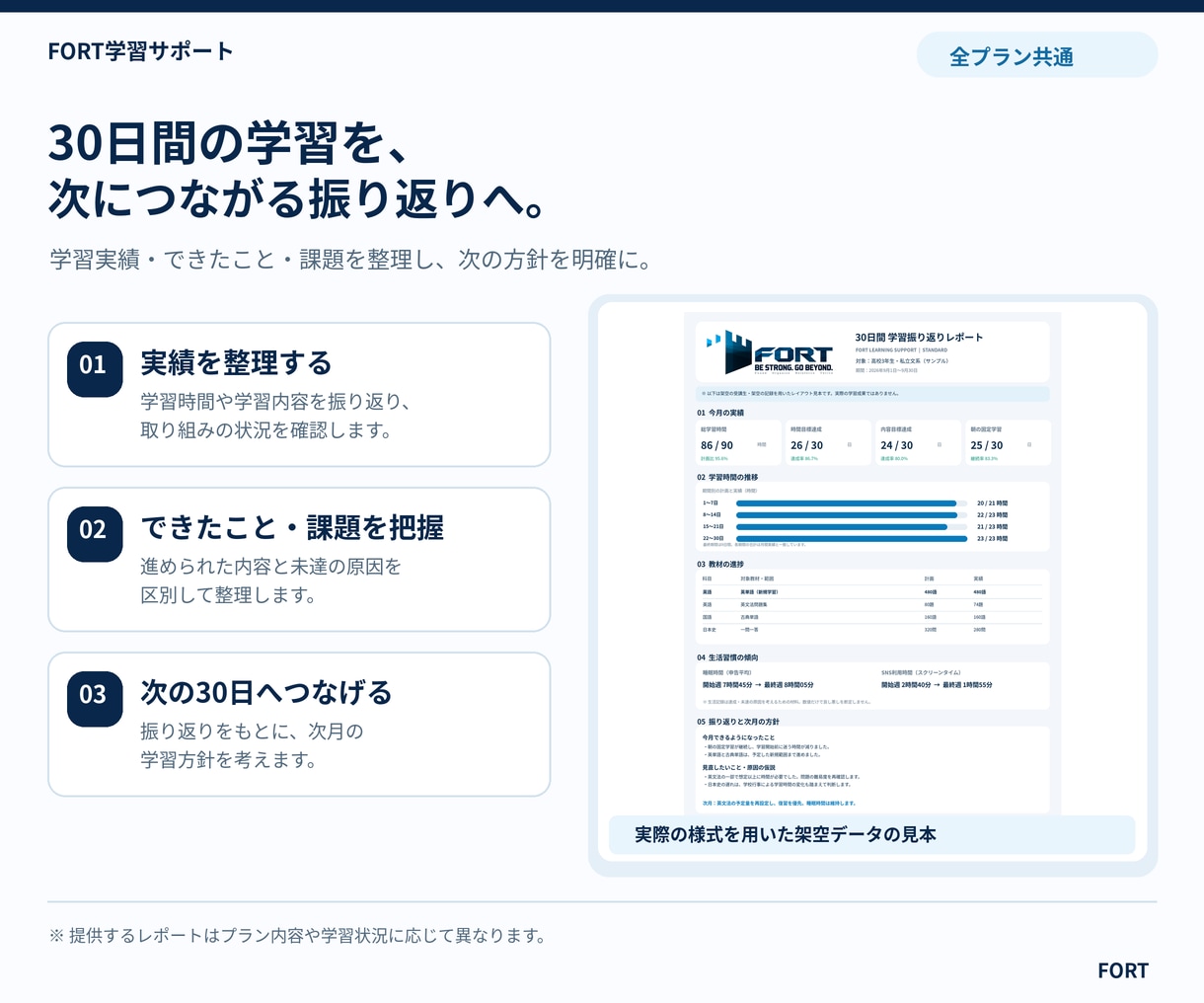Select the 実績を整理する card heading
The image size is (1204, 1003).
click(x=236, y=362)
